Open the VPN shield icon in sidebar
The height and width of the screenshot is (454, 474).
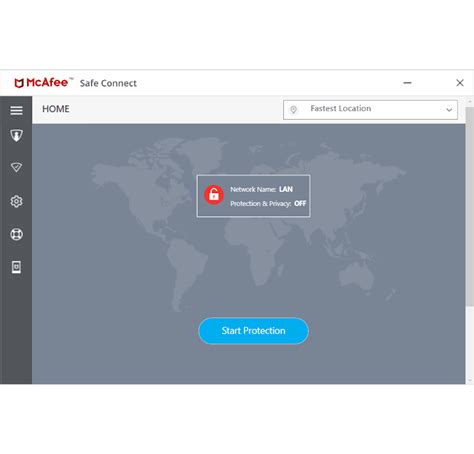tap(16, 136)
